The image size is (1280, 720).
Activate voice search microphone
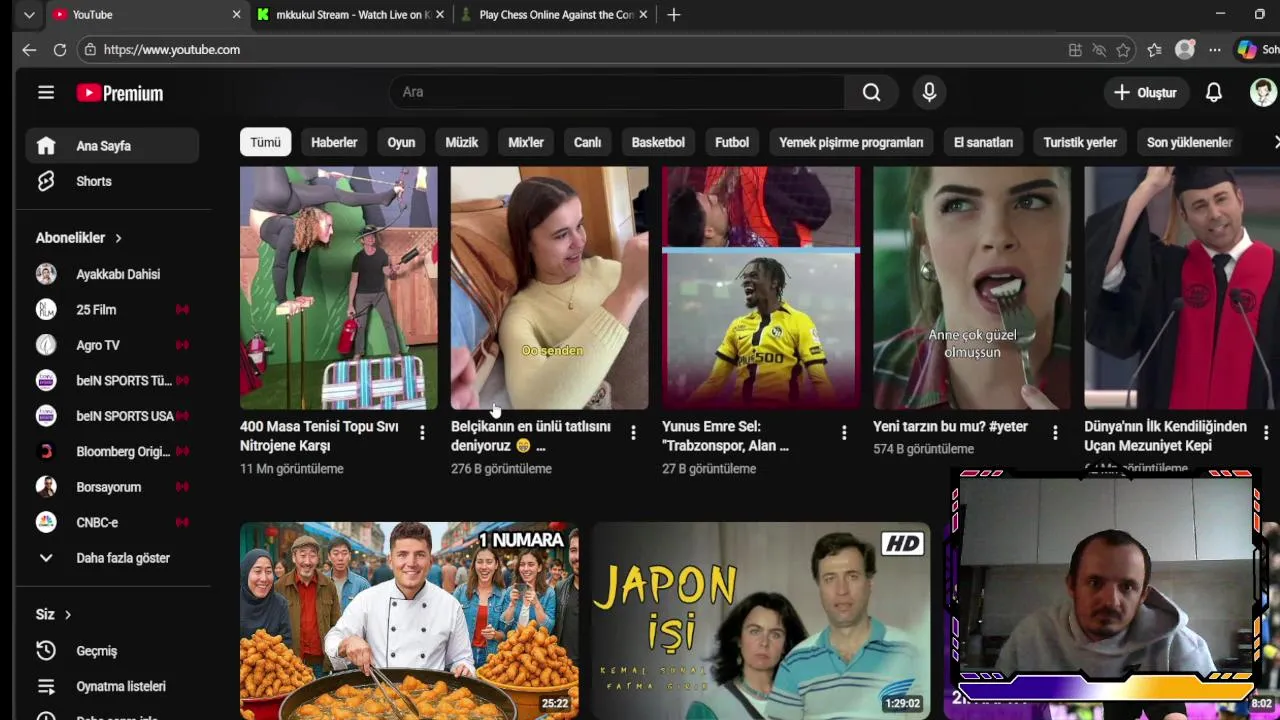pos(929,92)
